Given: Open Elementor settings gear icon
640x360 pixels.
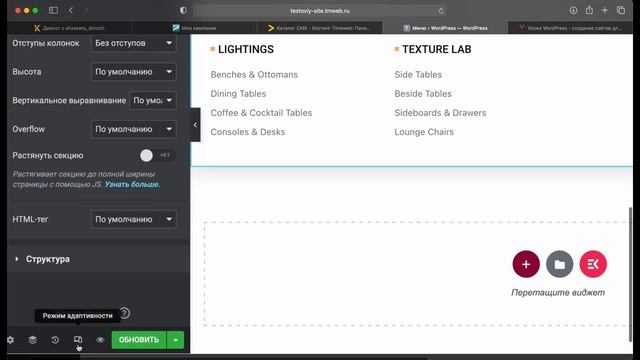Looking at the screenshot, I should tap(11, 340).
